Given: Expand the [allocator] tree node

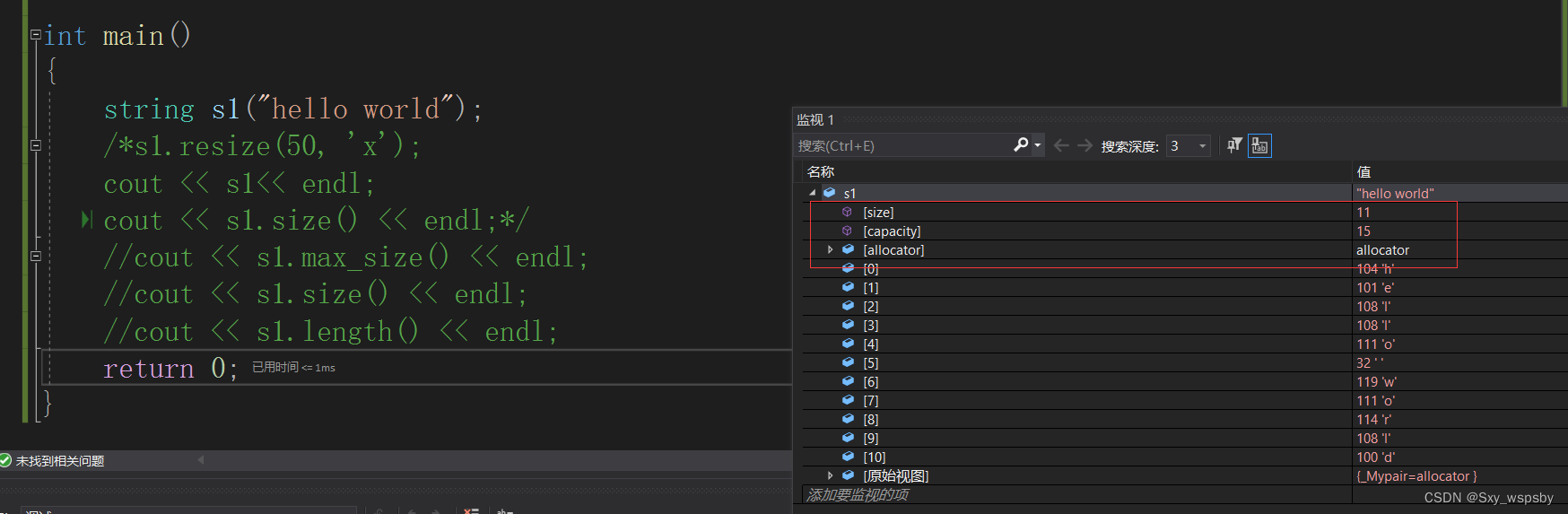Looking at the screenshot, I should [830, 250].
